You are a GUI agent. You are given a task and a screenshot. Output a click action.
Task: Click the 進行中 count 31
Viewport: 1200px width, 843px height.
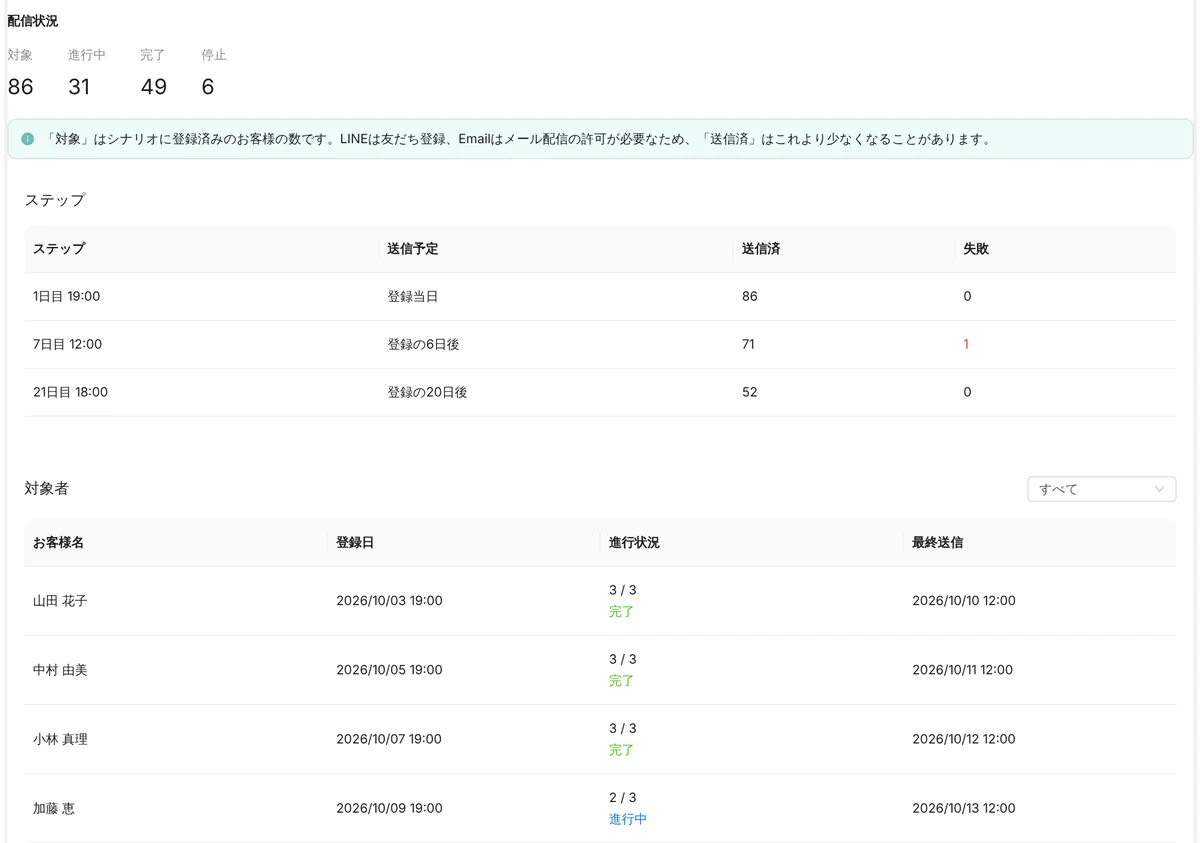pyautogui.click(x=79, y=87)
